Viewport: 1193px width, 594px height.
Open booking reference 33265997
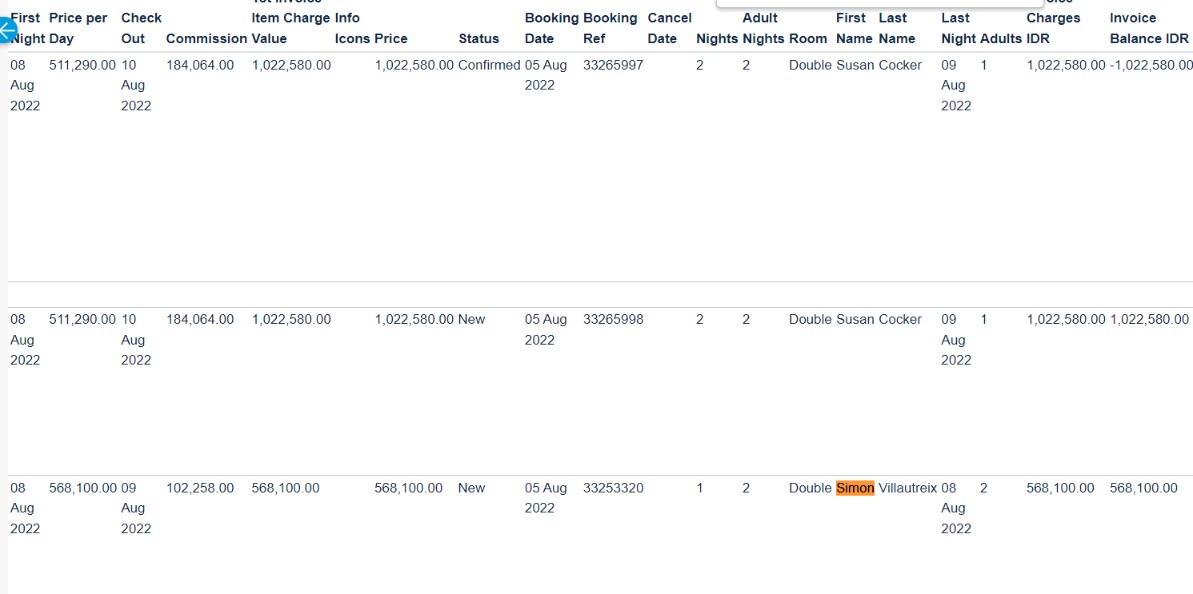coord(611,64)
